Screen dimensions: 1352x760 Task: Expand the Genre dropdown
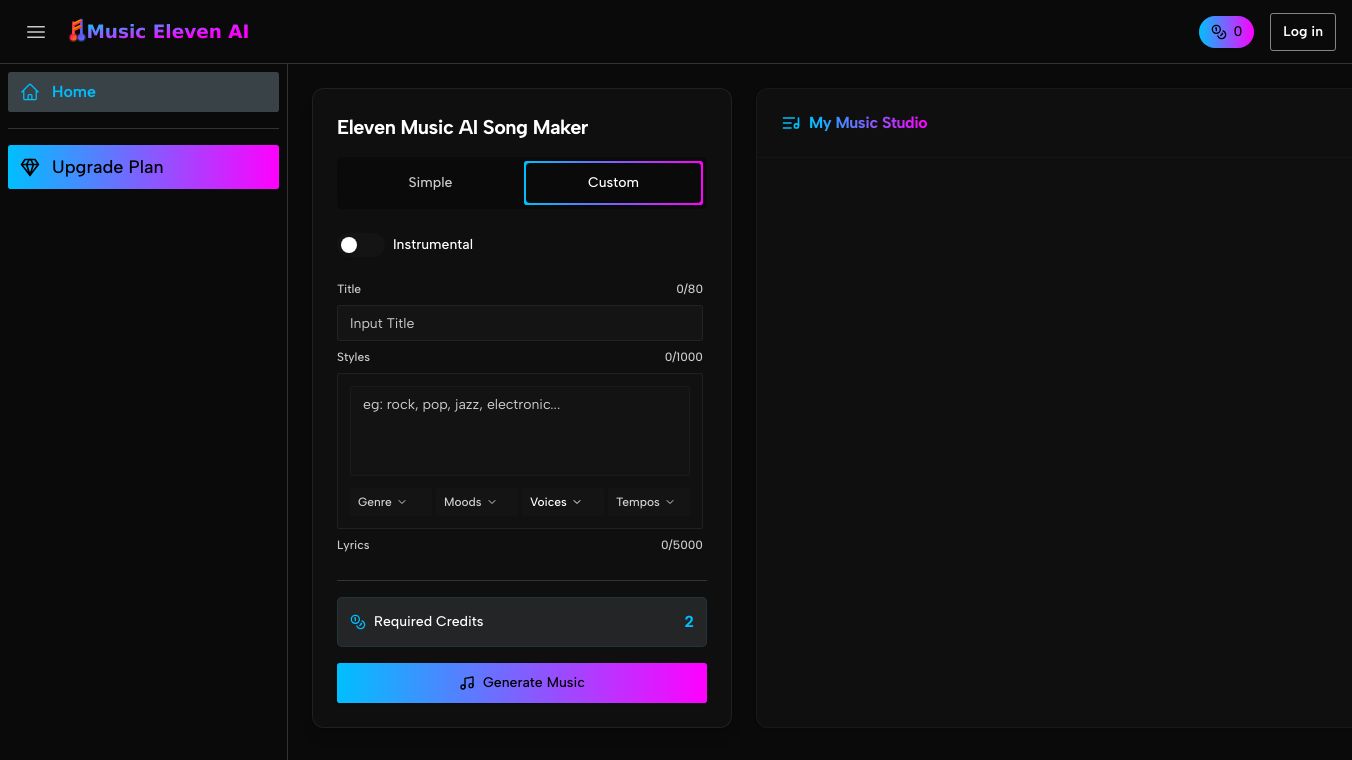(382, 502)
